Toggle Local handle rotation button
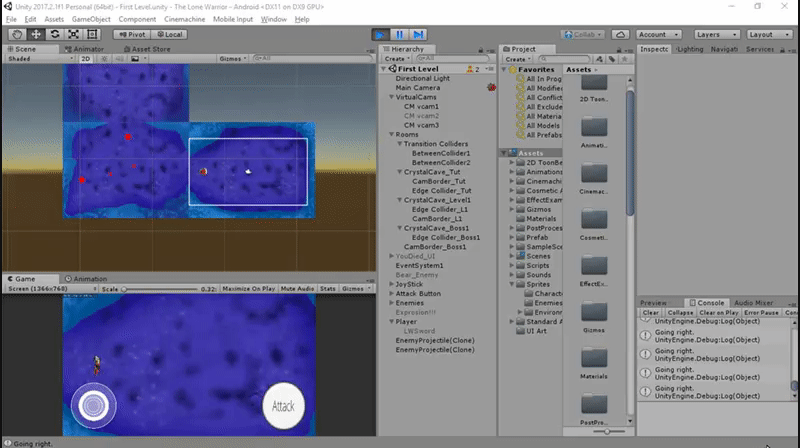 click(169, 34)
